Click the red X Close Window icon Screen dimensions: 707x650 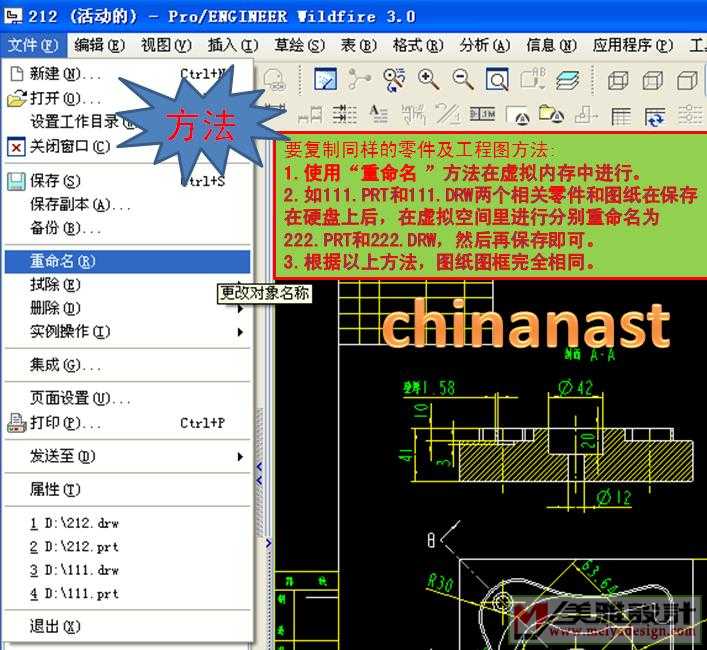pyautogui.click(x=16, y=146)
